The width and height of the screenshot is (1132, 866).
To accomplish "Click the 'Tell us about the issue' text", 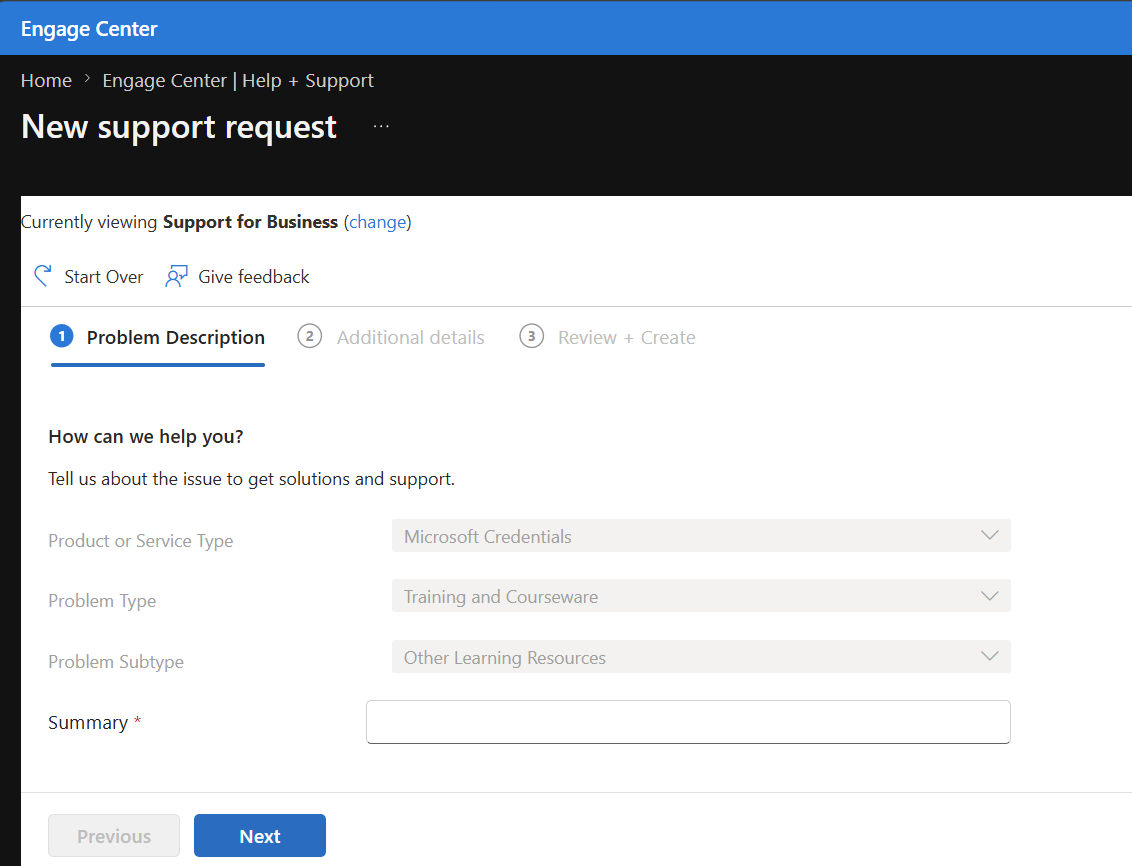I will pyautogui.click(x=251, y=479).
